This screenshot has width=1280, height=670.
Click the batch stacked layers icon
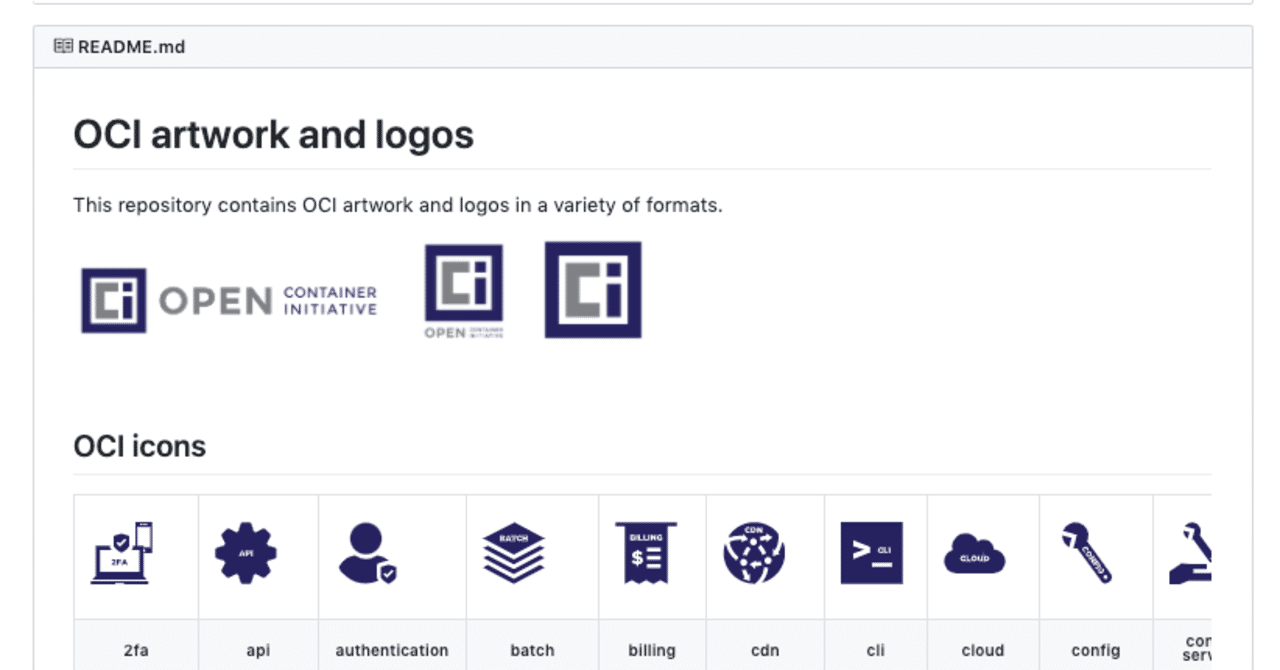pyautogui.click(x=513, y=553)
